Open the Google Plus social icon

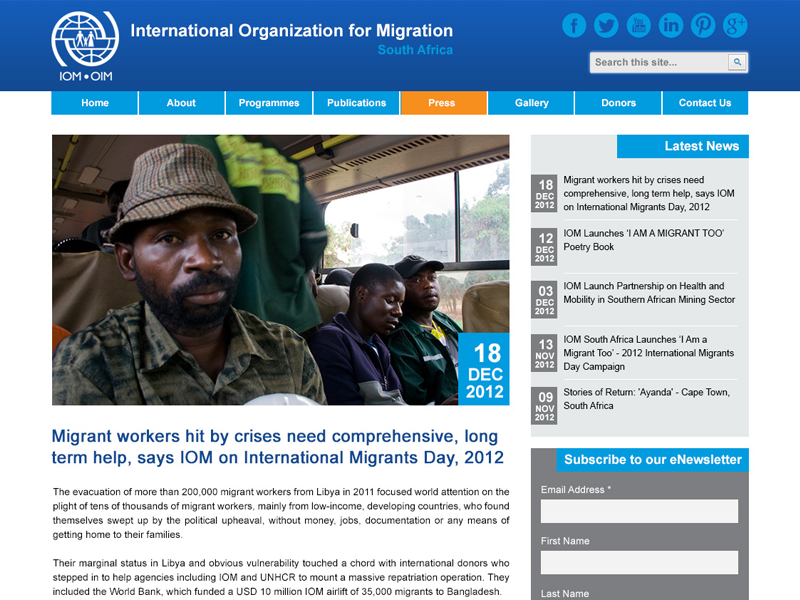click(x=735, y=25)
